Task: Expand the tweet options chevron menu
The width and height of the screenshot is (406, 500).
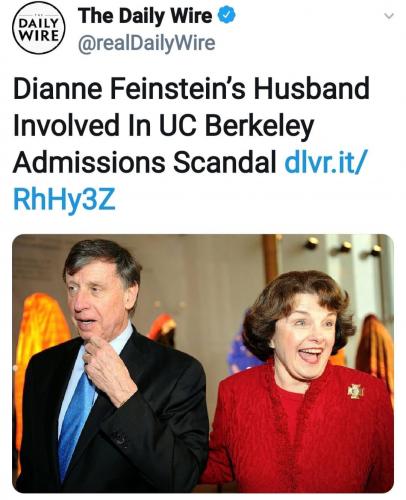Action: [389, 16]
